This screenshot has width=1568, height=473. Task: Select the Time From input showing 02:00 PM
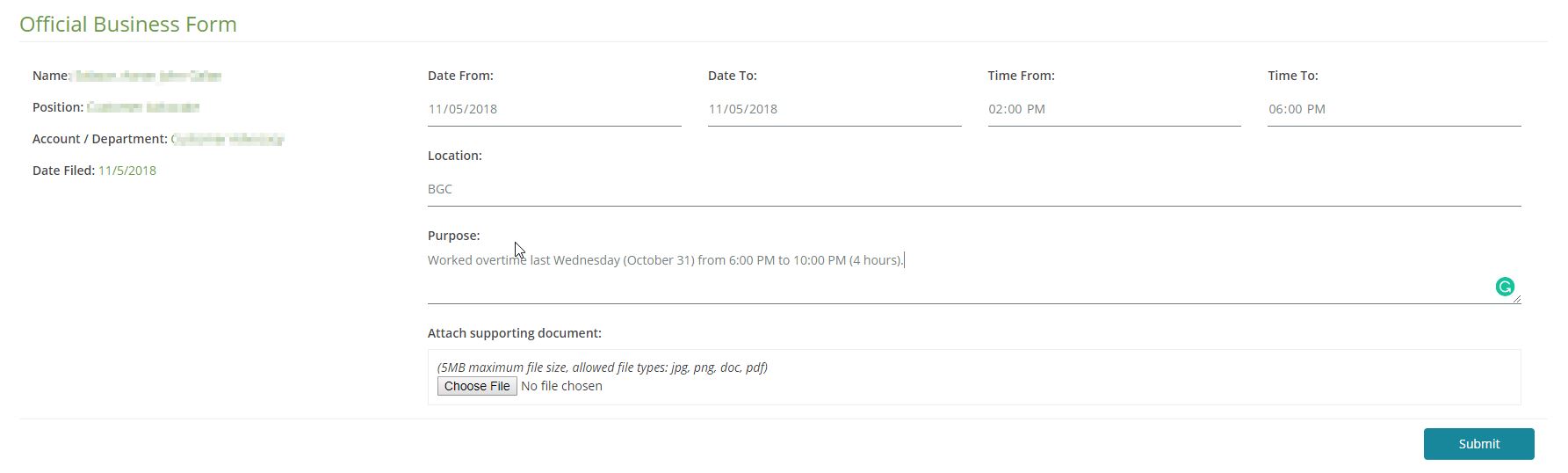click(x=1113, y=110)
